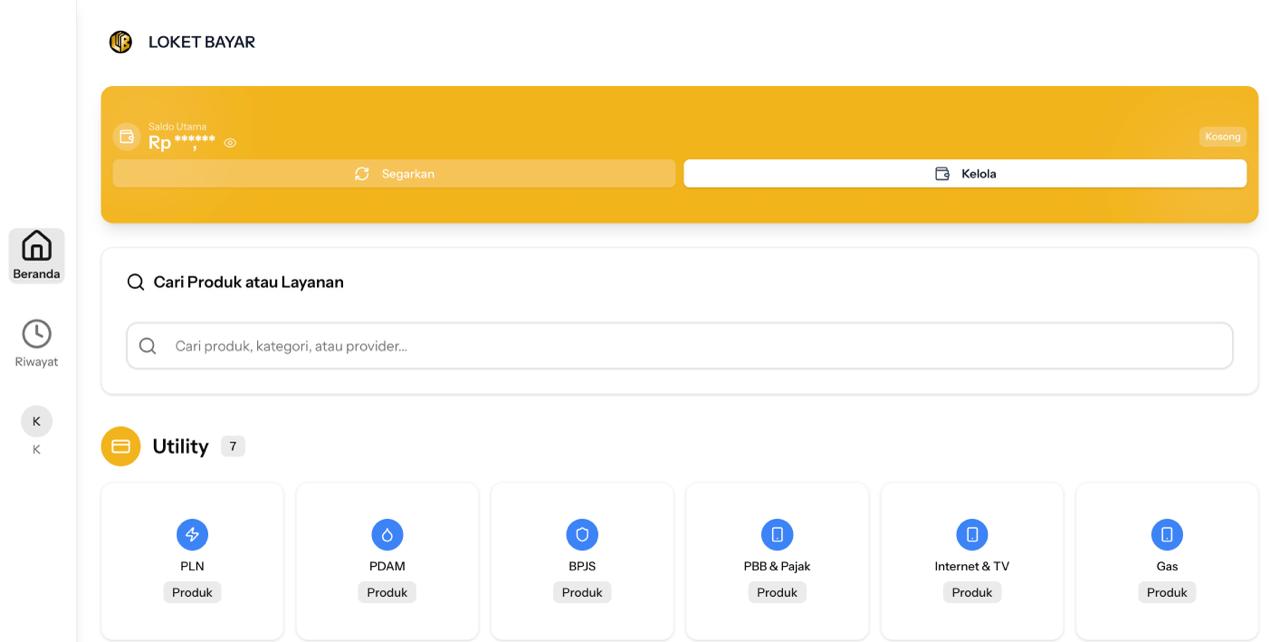Image resolution: width=1280 pixels, height=642 pixels.
Task: Click the Utility count badge 7
Action: point(233,447)
